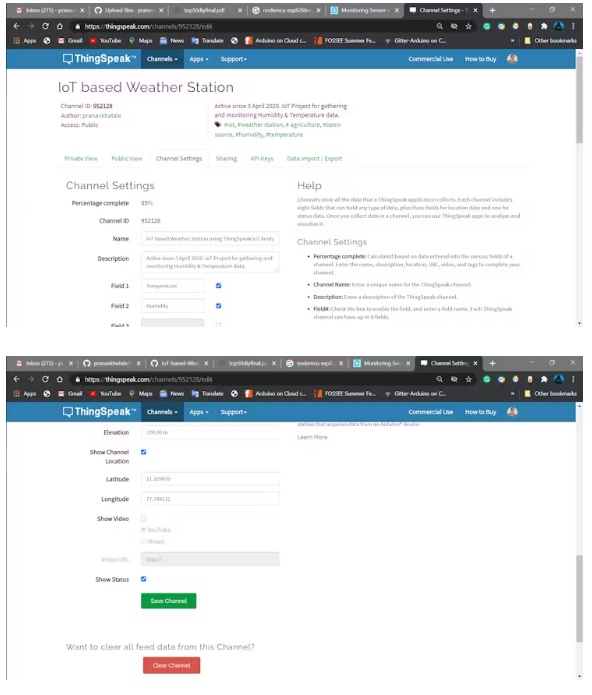Uncheck the Show Status checkbox
Image resolution: width=592 pixels, height=695 pixels.
pos(144,579)
